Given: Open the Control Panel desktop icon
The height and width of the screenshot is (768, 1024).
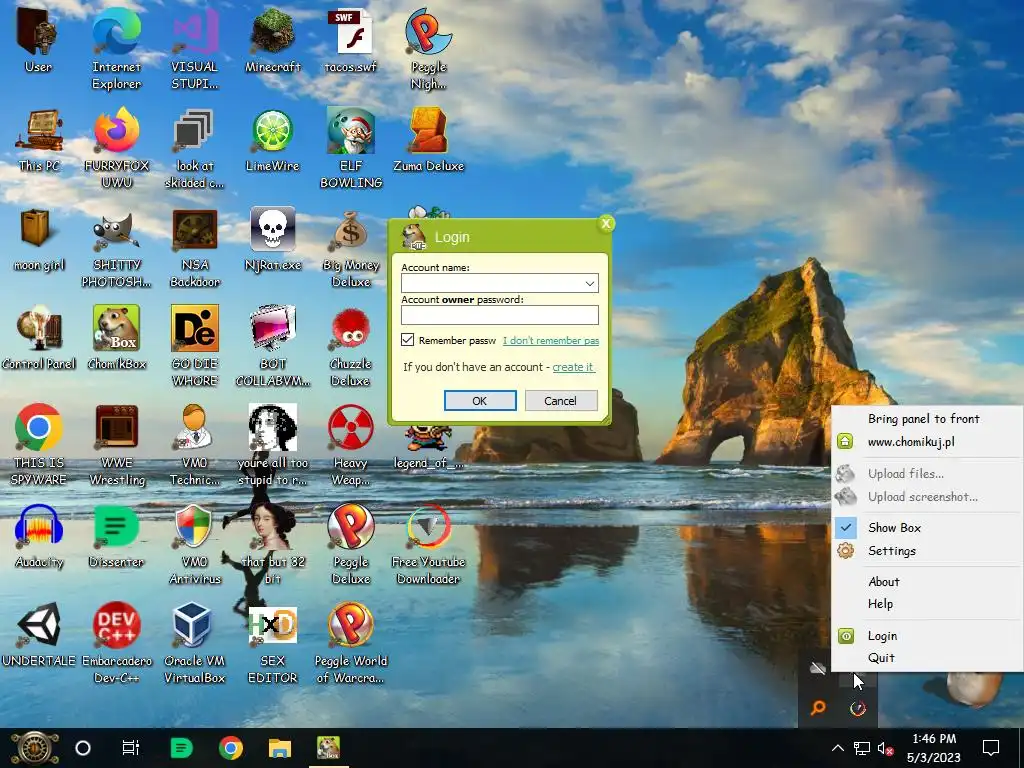Looking at the screenshot, I should click(x=39, y=328).
